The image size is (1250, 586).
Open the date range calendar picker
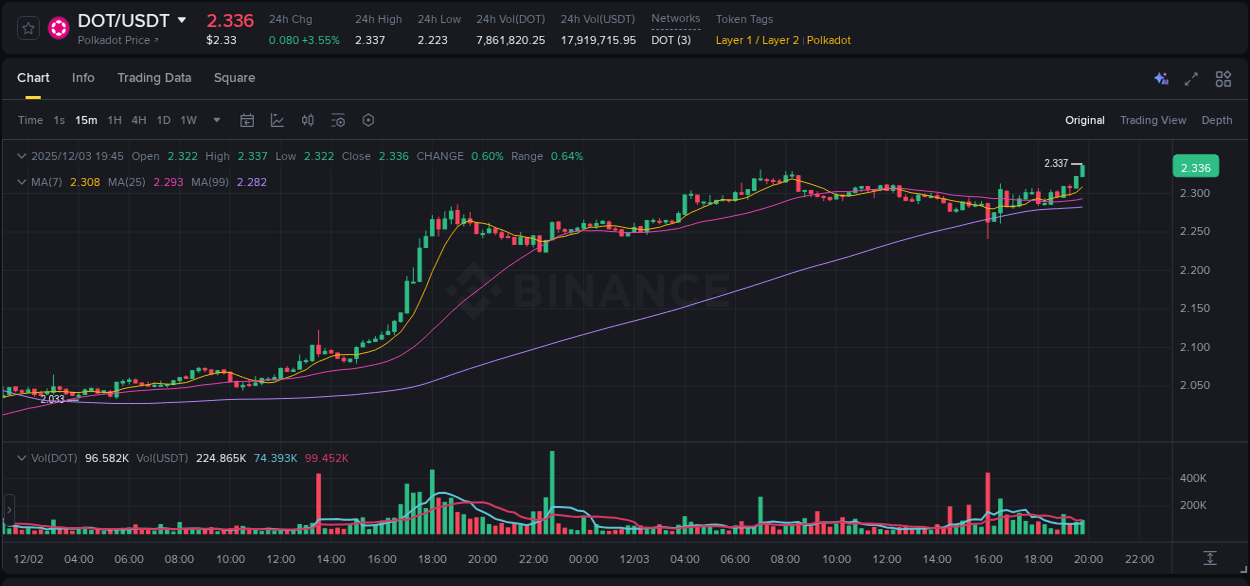247,120
